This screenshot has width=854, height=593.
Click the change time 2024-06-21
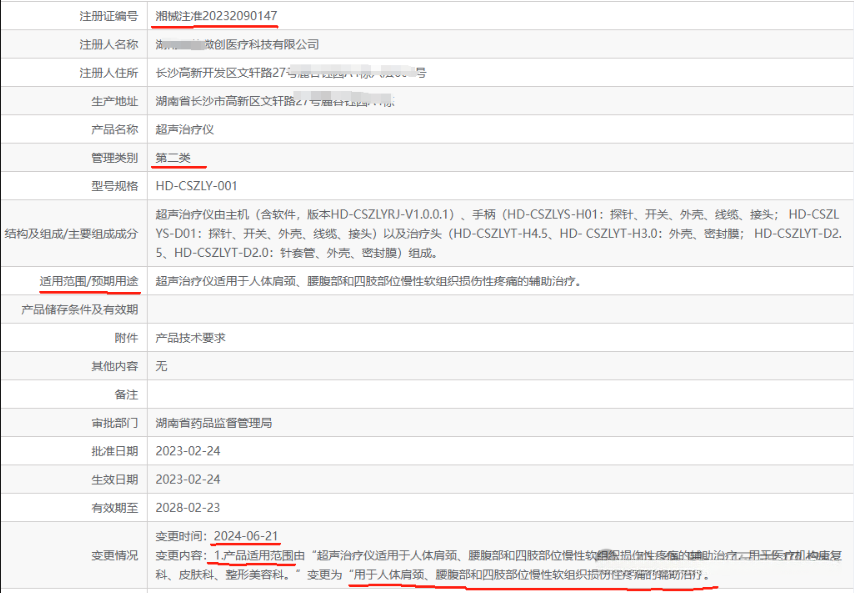[246, 535]
